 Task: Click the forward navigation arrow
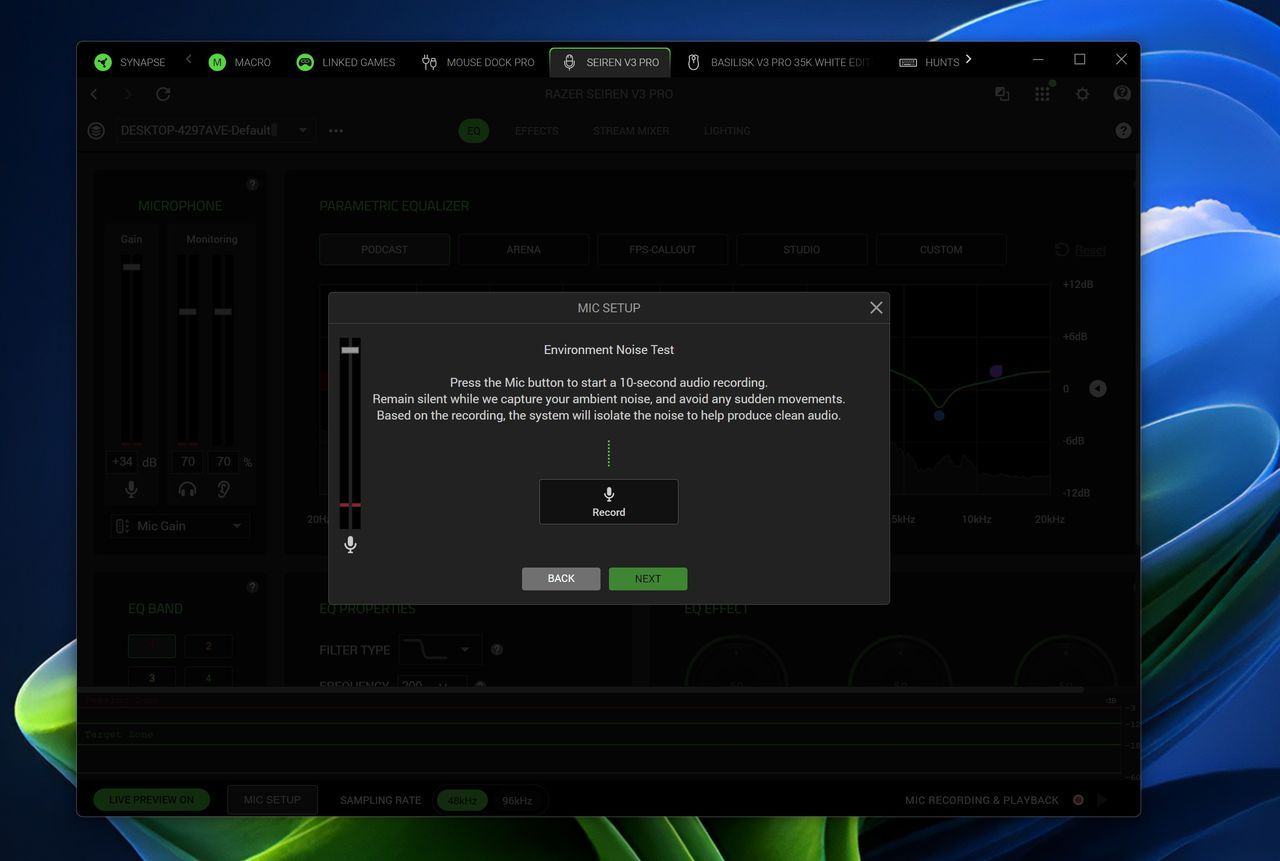127,94
